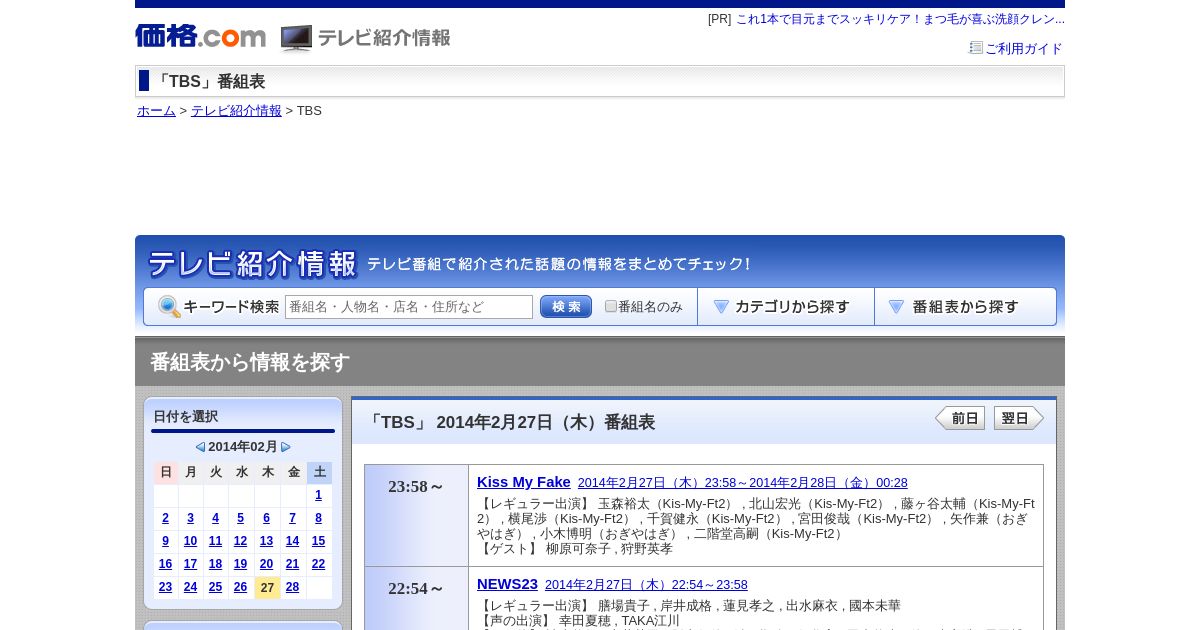The image size is (1200, 630).
Task: Open the ご利用ガイド link
Action: tap(1024, 48)
